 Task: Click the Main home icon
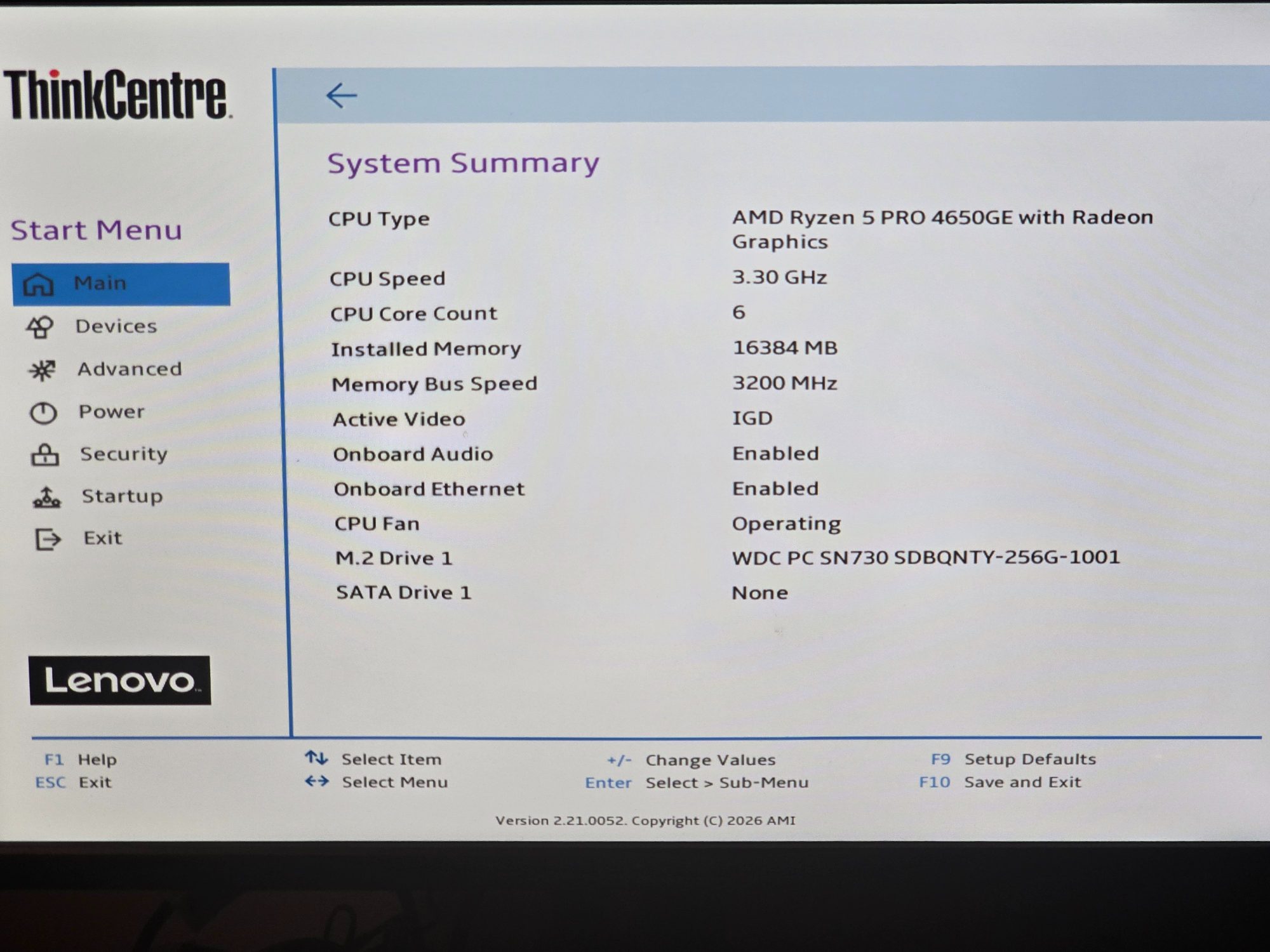(x=38, y=284)
